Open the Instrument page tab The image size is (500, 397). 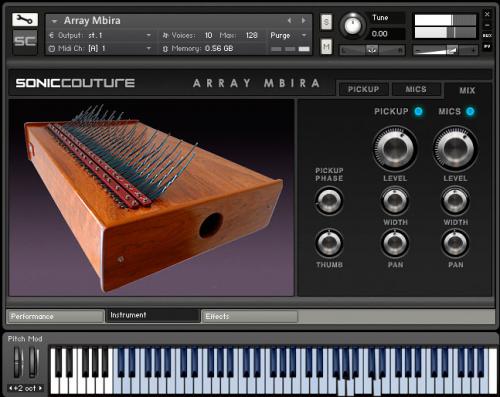tap(153, 315)
